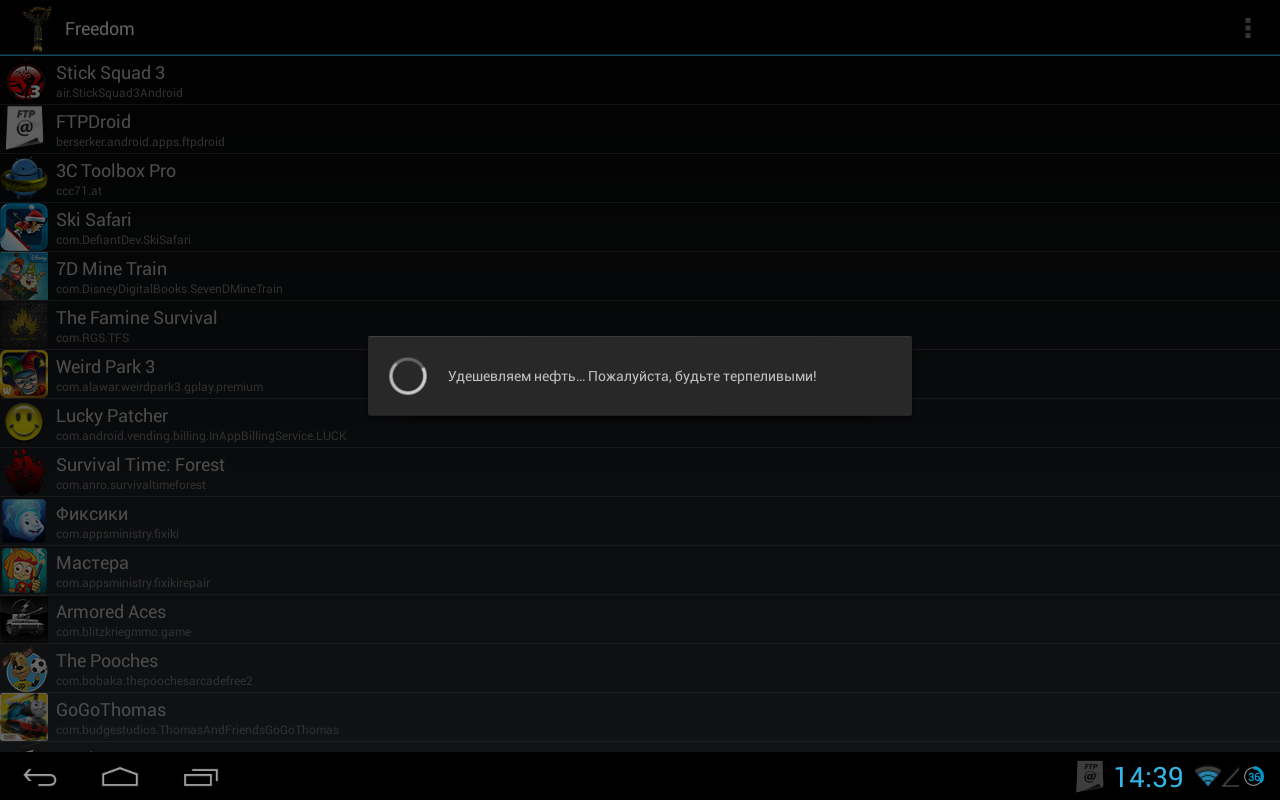Image resolution: width=1280 pixels, height=800 pixels.
Task: Tap the GoGoThomas train icon
Action: point(24,718)
